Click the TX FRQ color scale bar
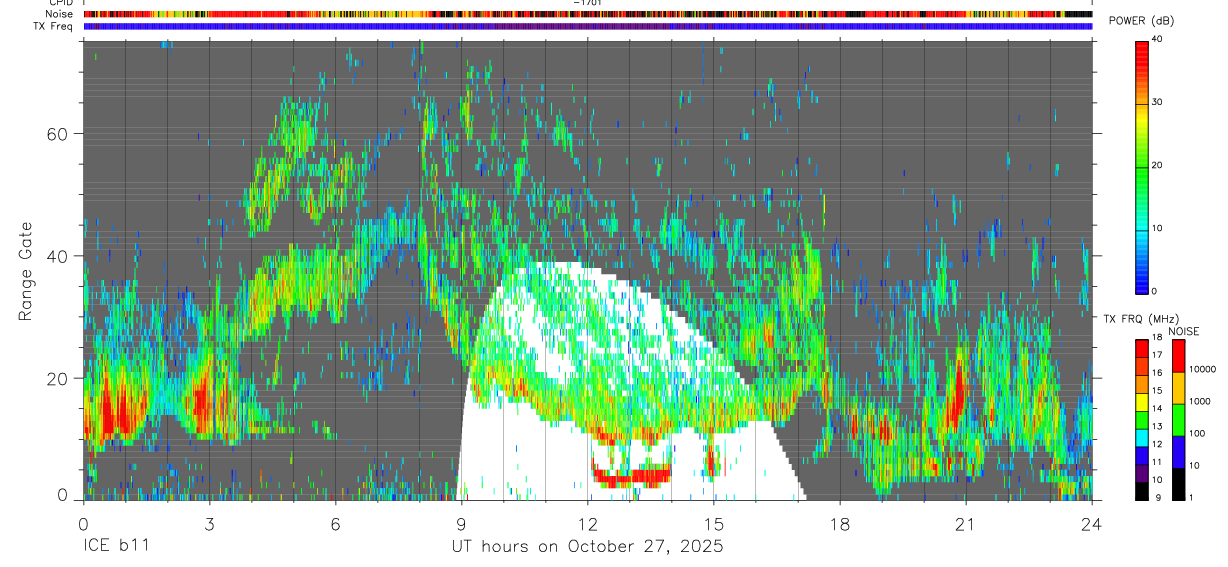The height and width of the screenshot is (567, 1228). pos(1142,419)
